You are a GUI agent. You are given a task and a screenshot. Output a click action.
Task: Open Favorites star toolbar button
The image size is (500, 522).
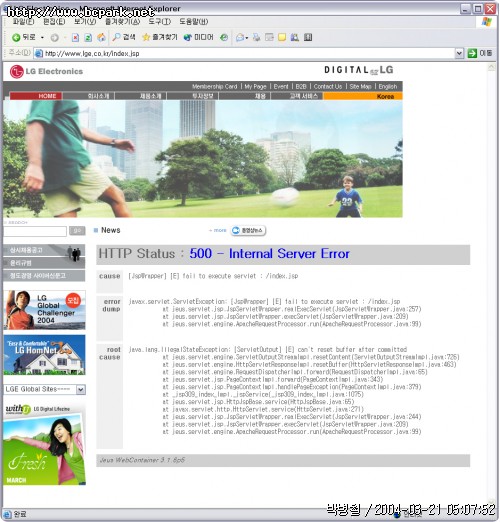(x=159, y=37)
